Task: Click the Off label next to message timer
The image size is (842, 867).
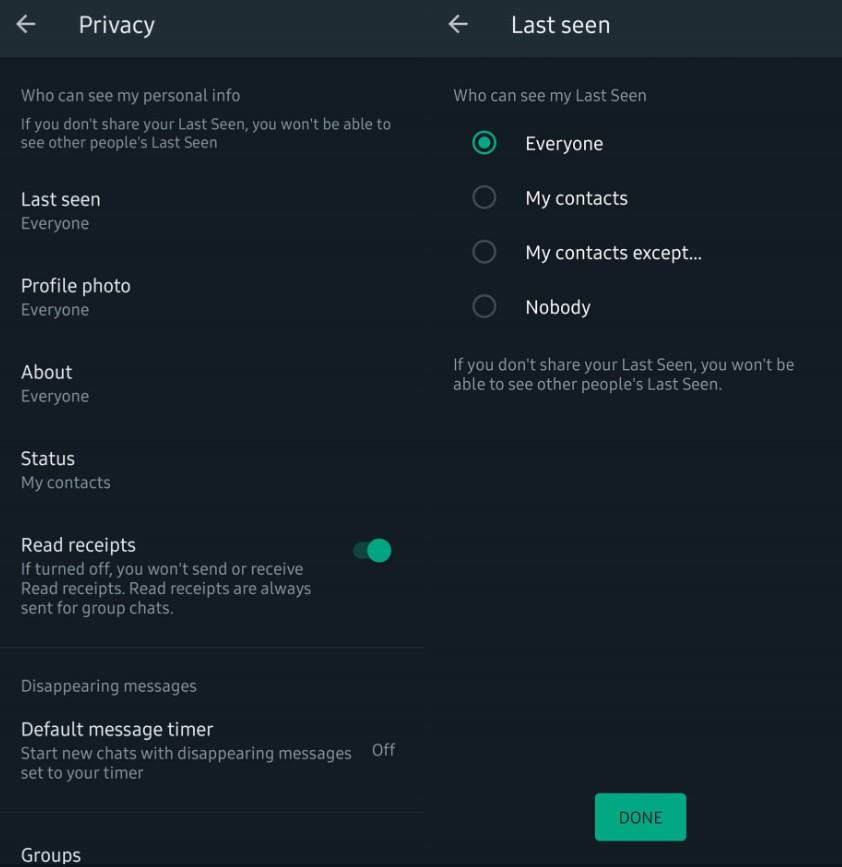Action: (x=383, y=750)
